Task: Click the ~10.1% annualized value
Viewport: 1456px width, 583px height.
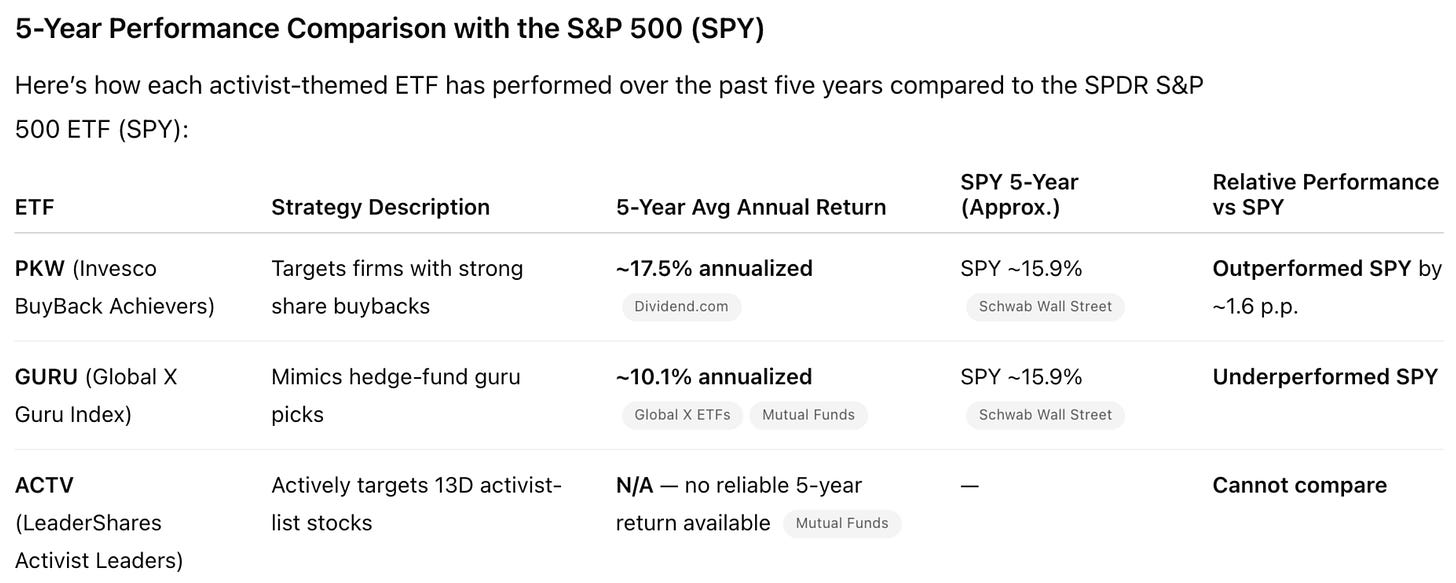Action: (714, 377)
